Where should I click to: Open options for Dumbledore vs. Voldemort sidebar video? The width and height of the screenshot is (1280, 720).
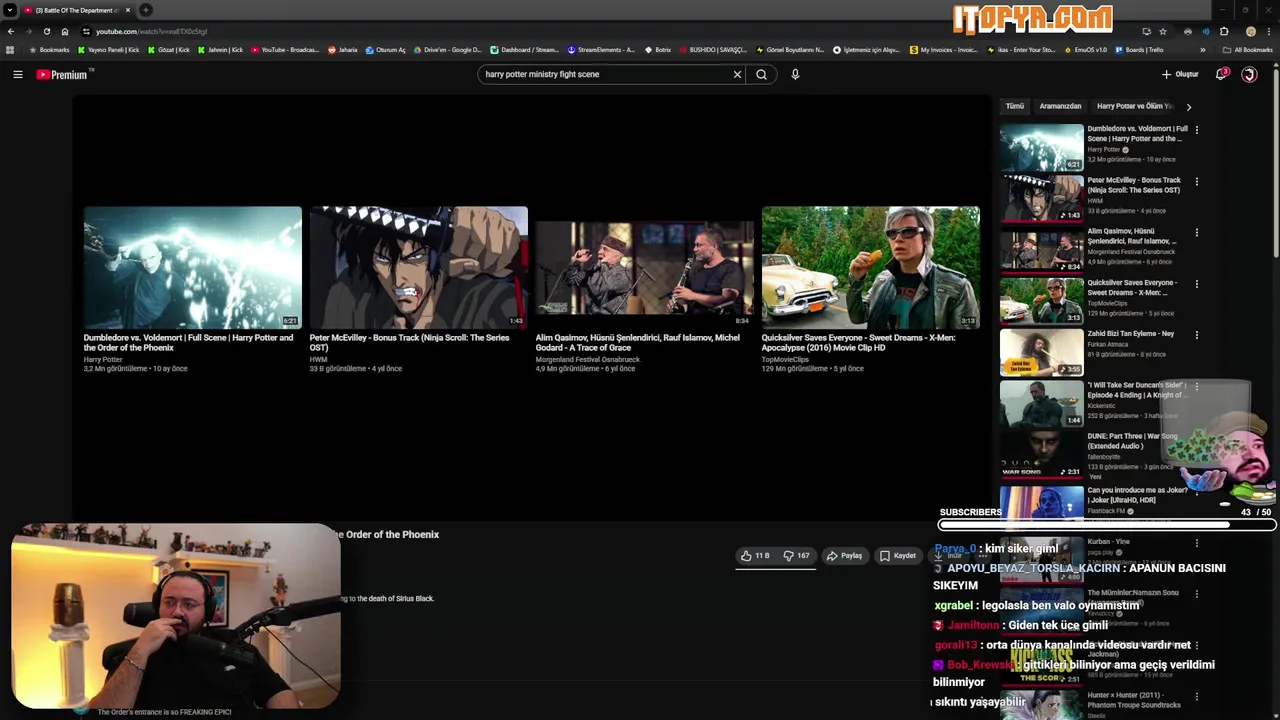(1196, 129)
